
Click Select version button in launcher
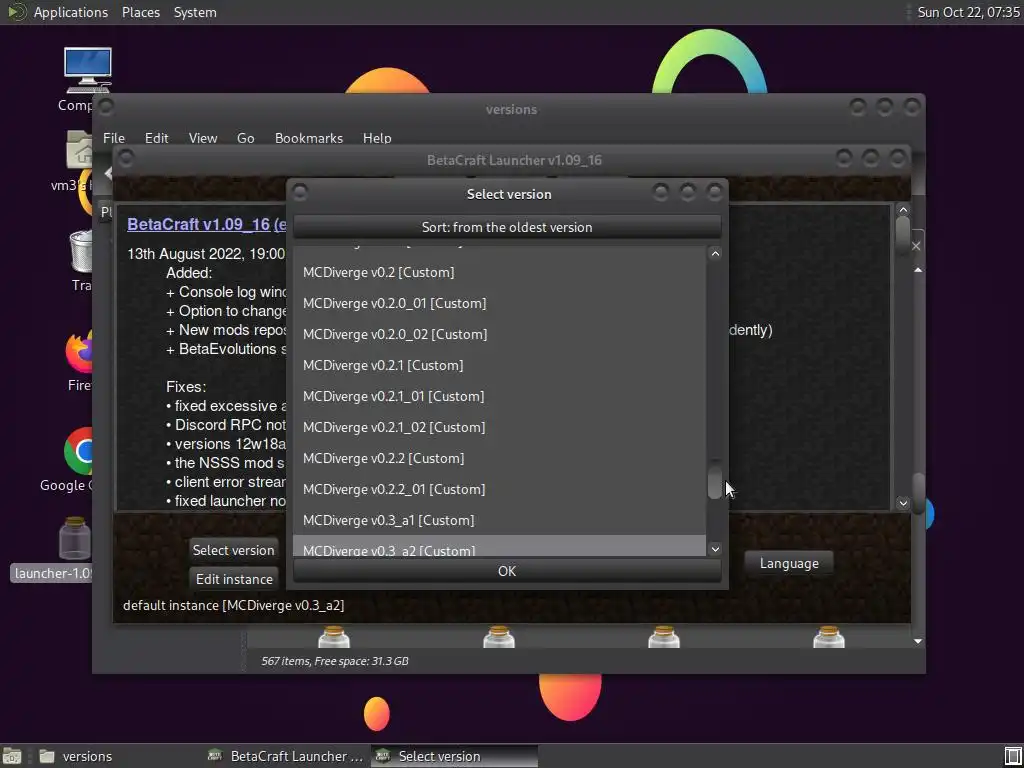coord(234,550)
